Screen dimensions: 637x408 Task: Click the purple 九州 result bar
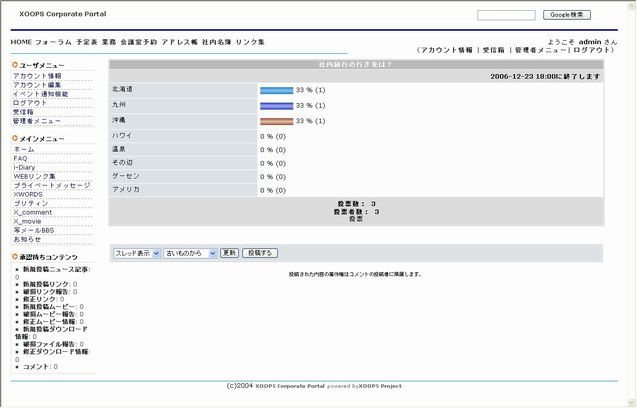(276, 105)
